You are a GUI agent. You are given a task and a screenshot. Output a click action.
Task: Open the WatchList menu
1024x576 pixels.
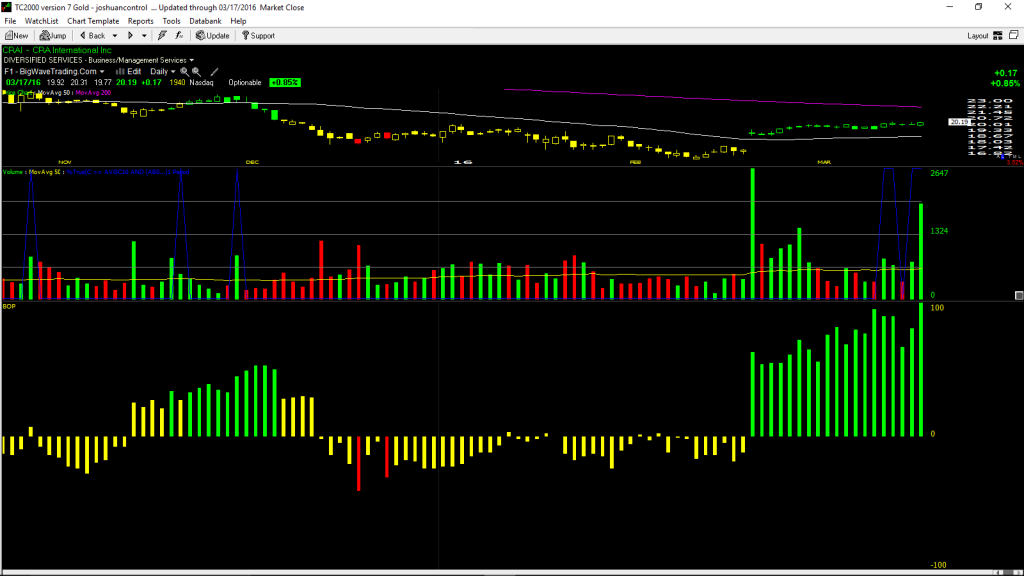pyautogui.click(x=41, y=21)
